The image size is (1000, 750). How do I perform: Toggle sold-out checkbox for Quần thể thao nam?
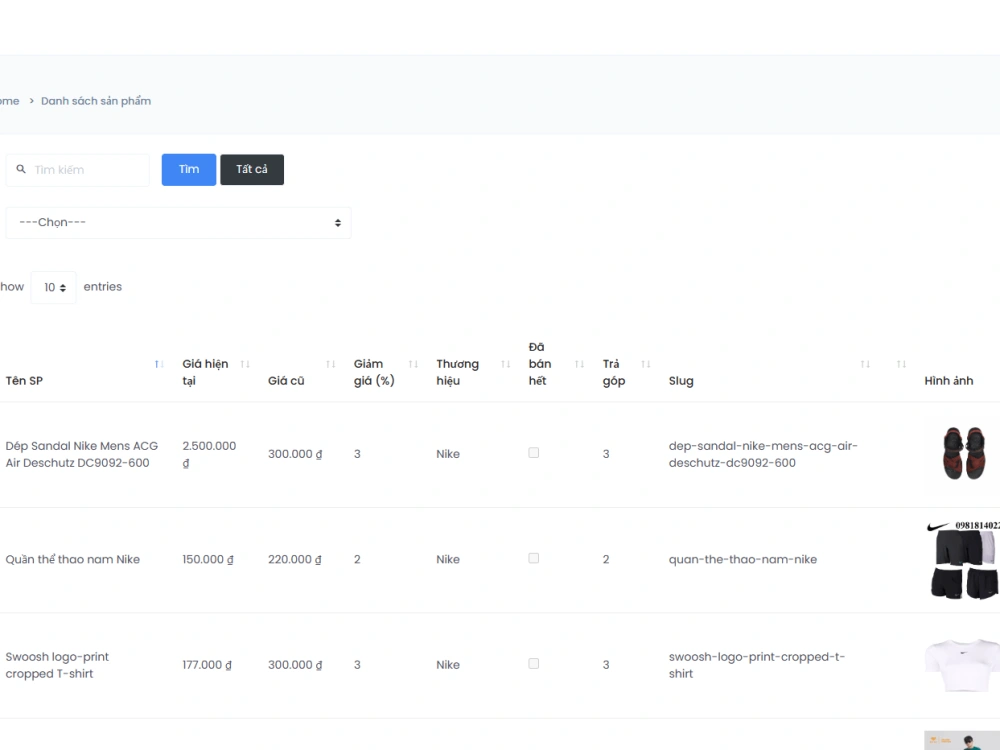pyautogui.click(x=534, y=558)
